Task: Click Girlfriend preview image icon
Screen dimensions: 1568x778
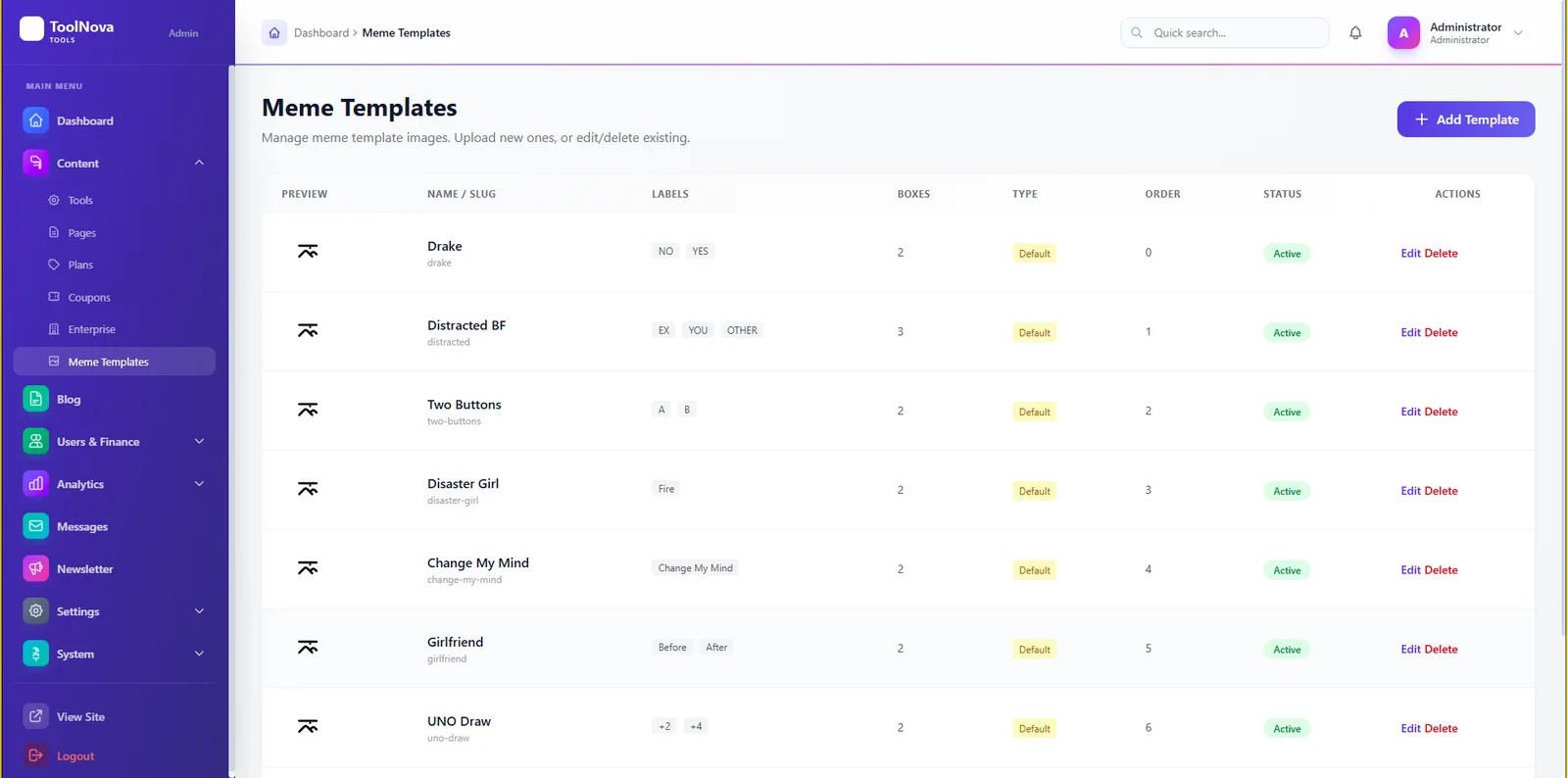Action: (x=308, y=648)
